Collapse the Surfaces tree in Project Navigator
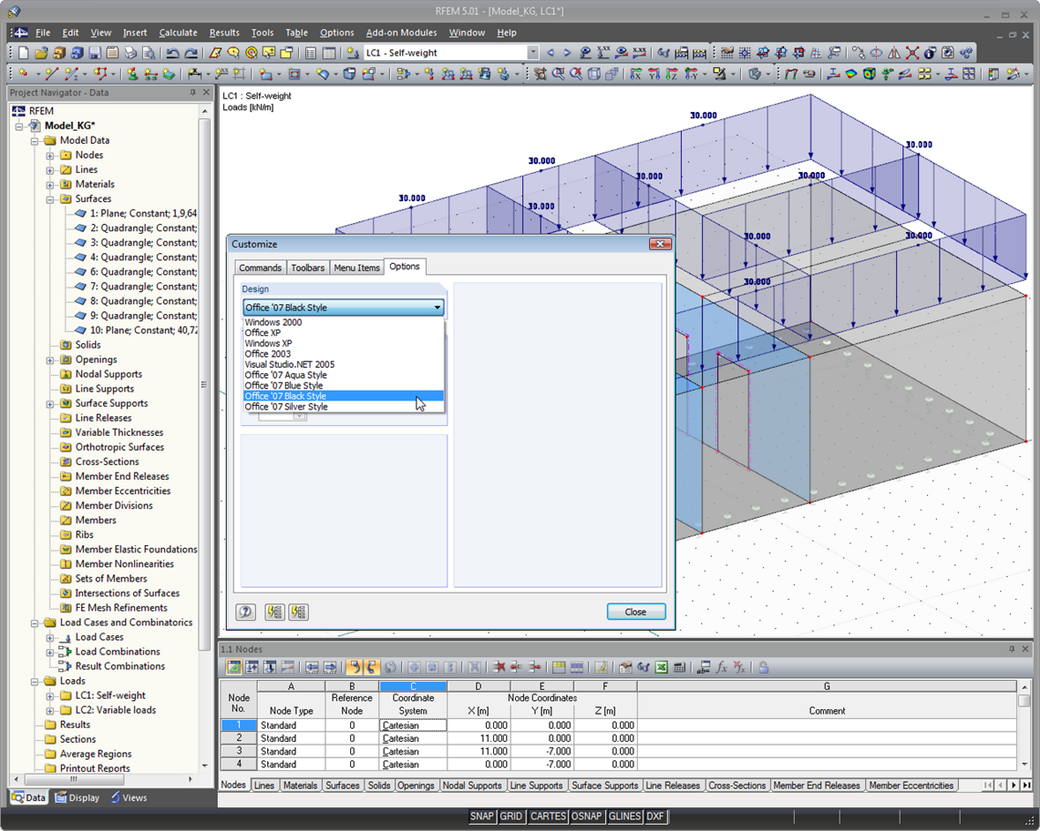 pos(50,199)
